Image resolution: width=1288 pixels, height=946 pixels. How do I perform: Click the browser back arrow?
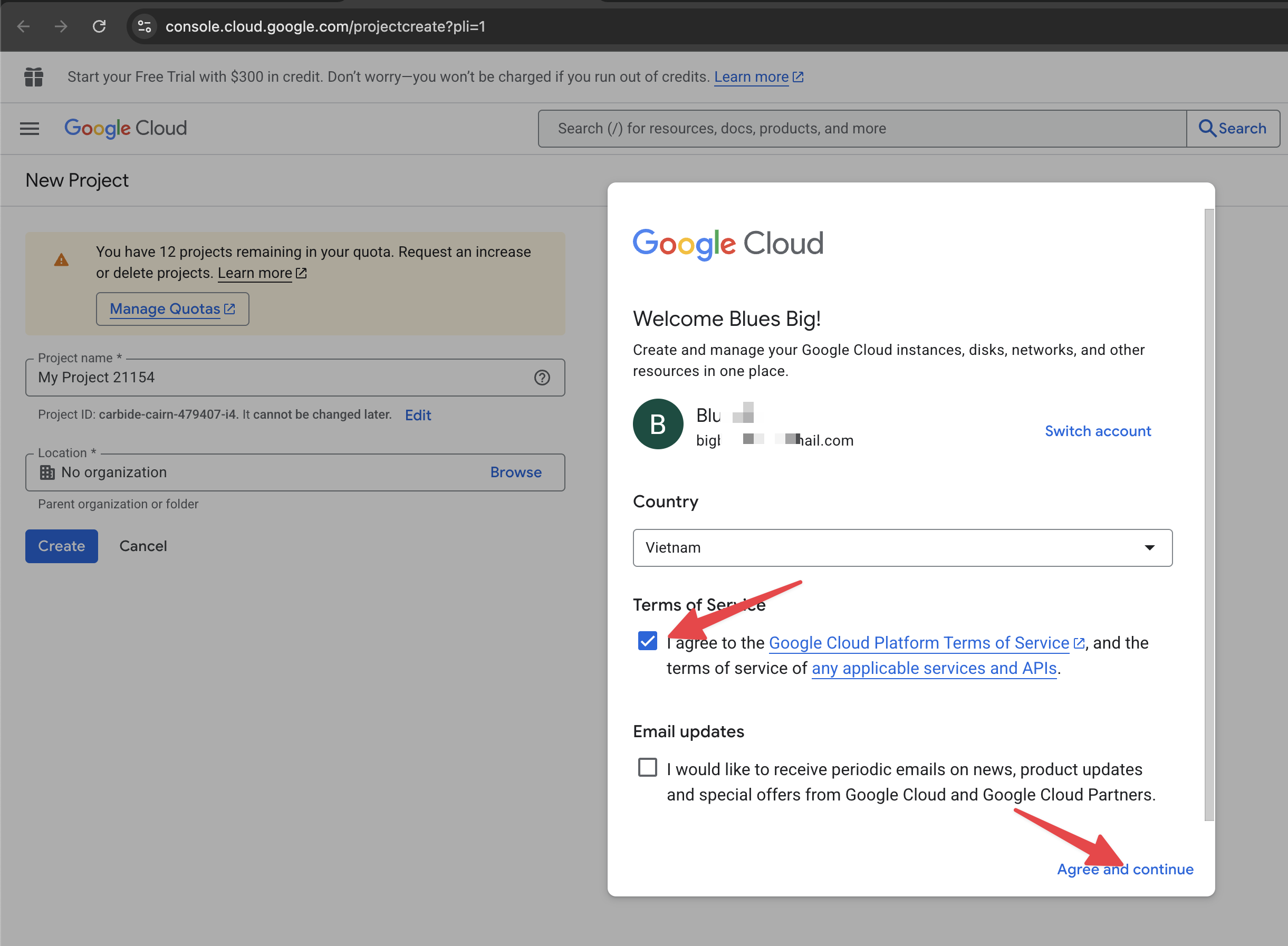(24, 26)
